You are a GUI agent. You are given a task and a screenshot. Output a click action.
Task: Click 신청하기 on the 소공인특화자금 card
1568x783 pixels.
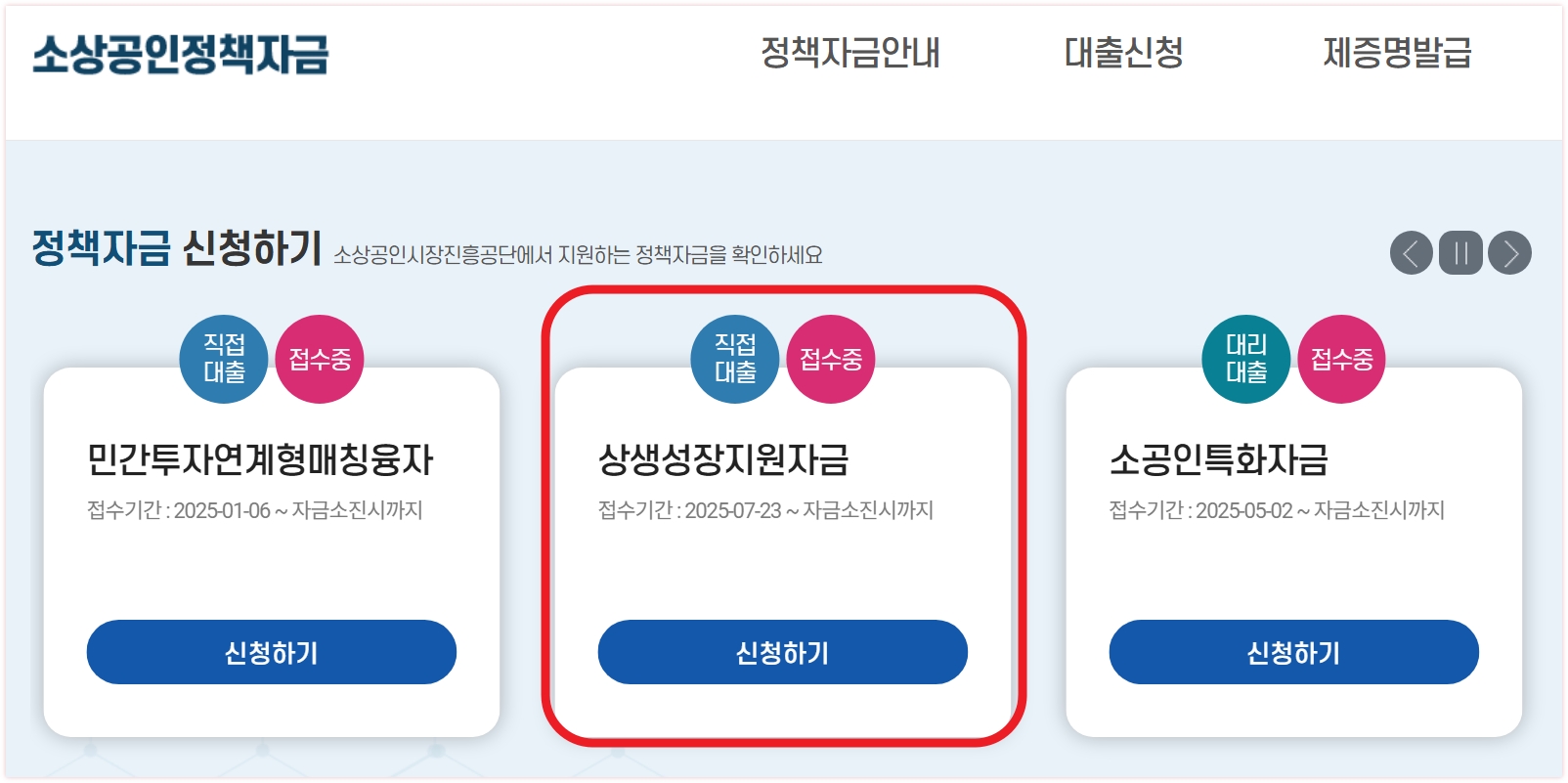click(1294, 651)
